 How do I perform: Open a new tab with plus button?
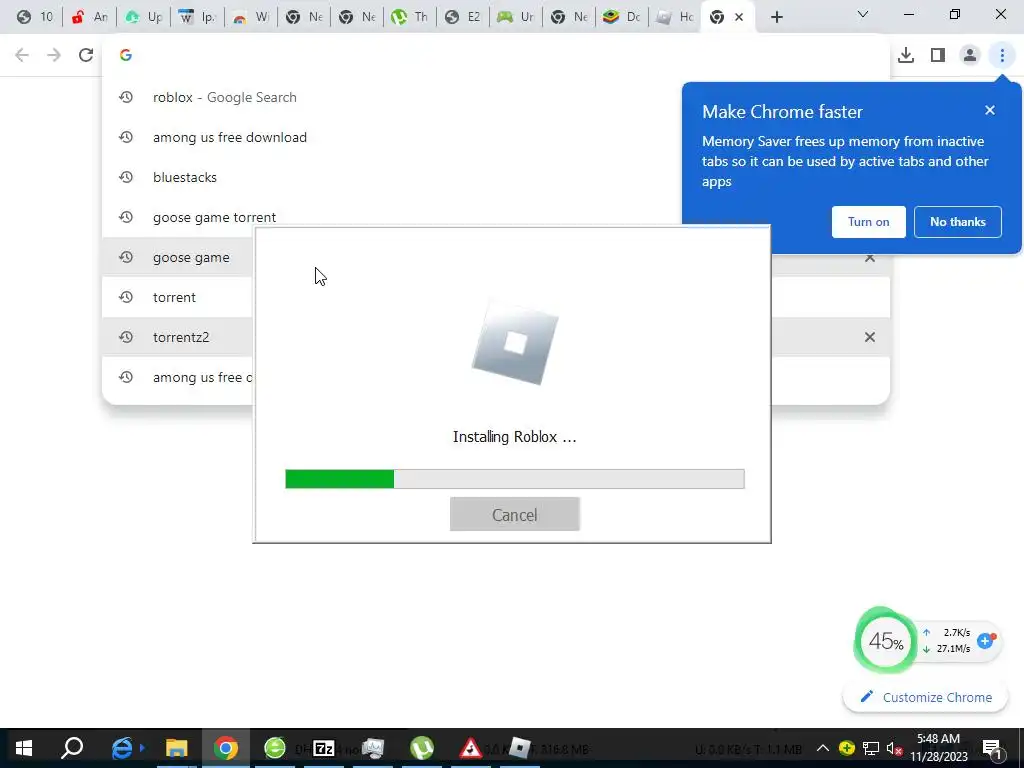click(776, 17)
